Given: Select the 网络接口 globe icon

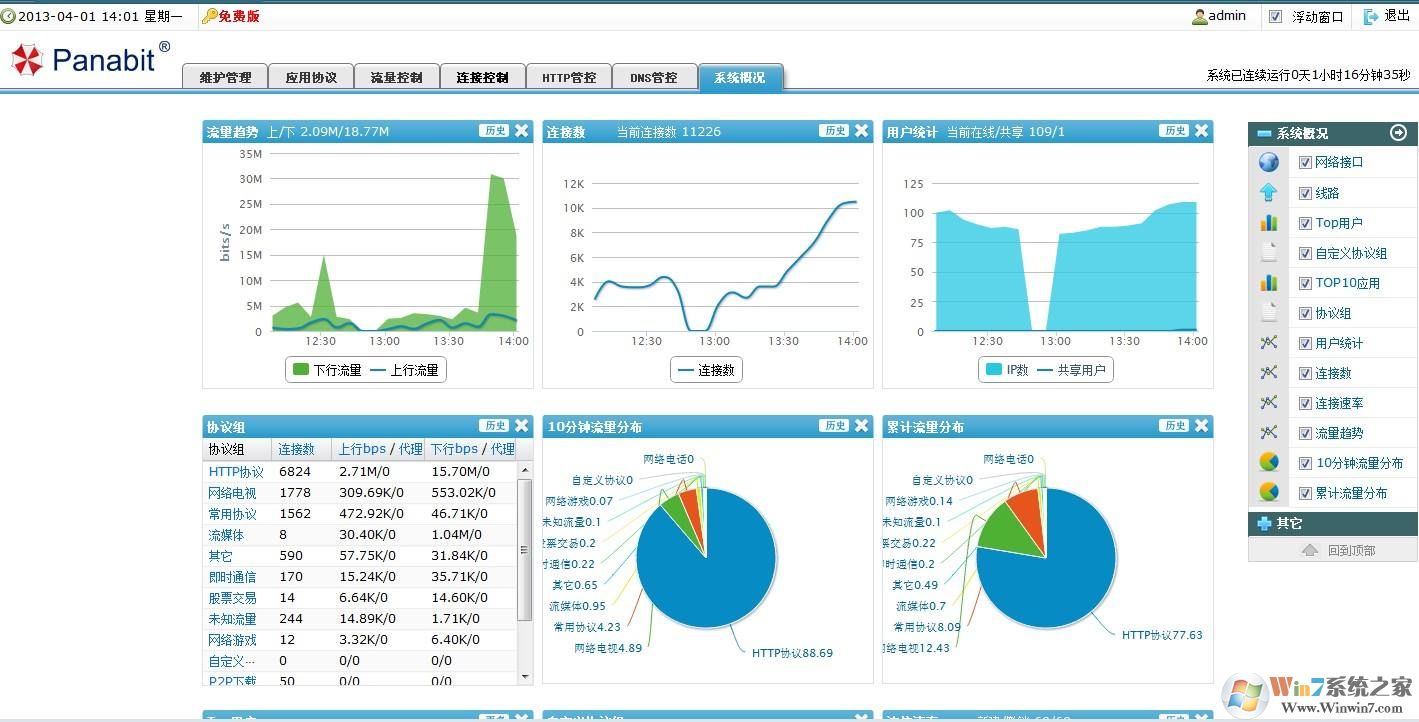Looking at the screenshot, I should tap(1268, 161).
